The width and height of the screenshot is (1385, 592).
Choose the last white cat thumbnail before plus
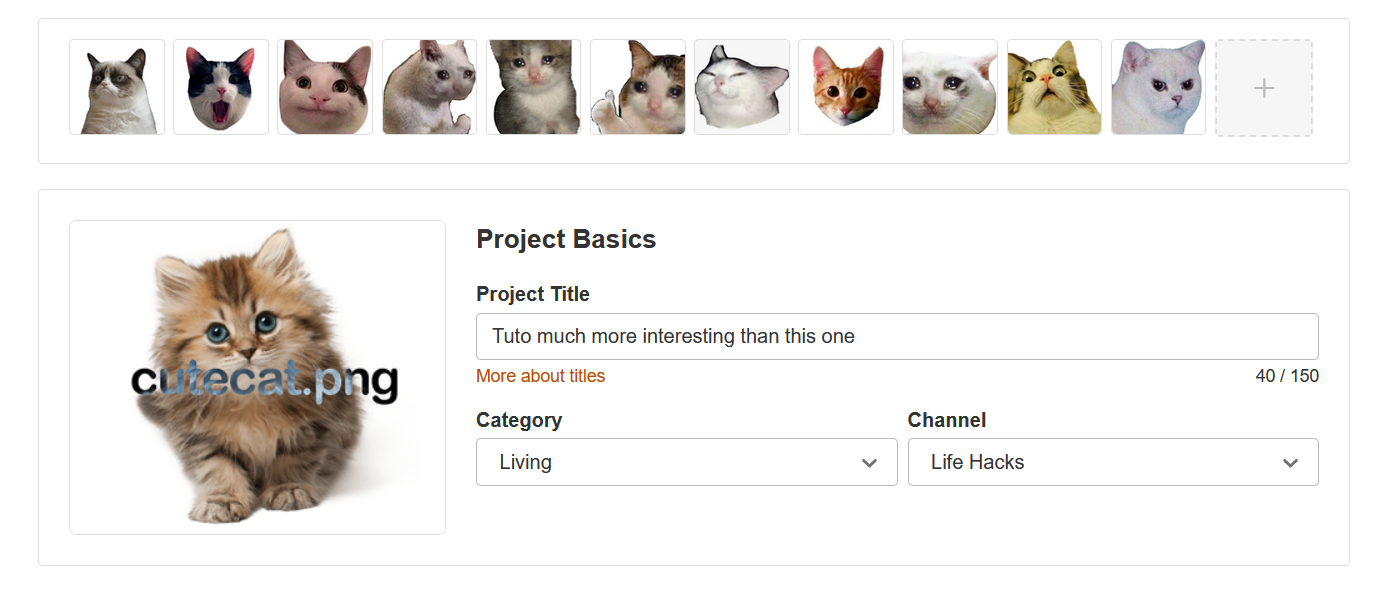pyautogui.click(x=1158, y=87)
